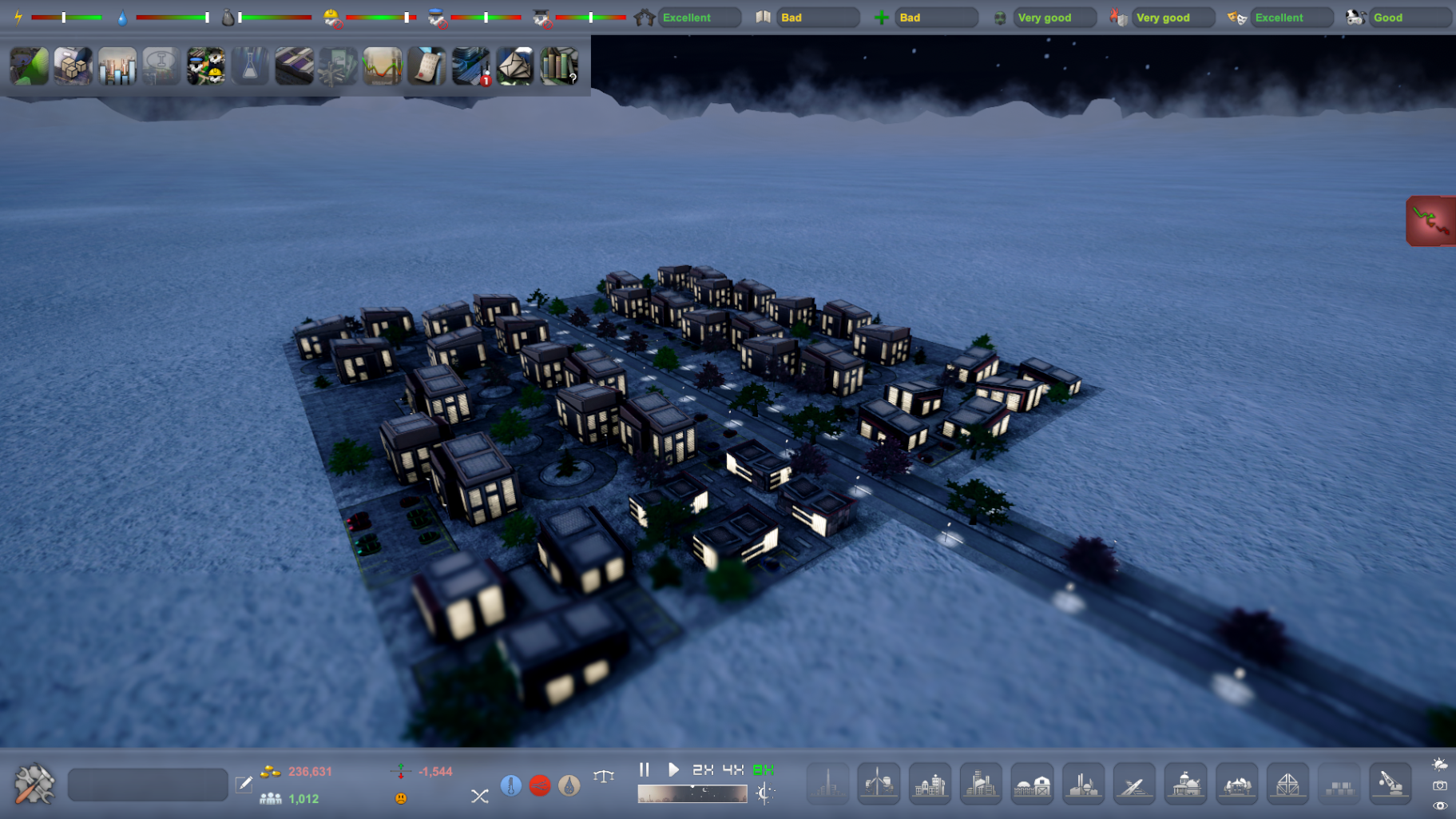Click the unhappy face happiness icon
The image size is (1456, 819).
(x=401, y=798)
